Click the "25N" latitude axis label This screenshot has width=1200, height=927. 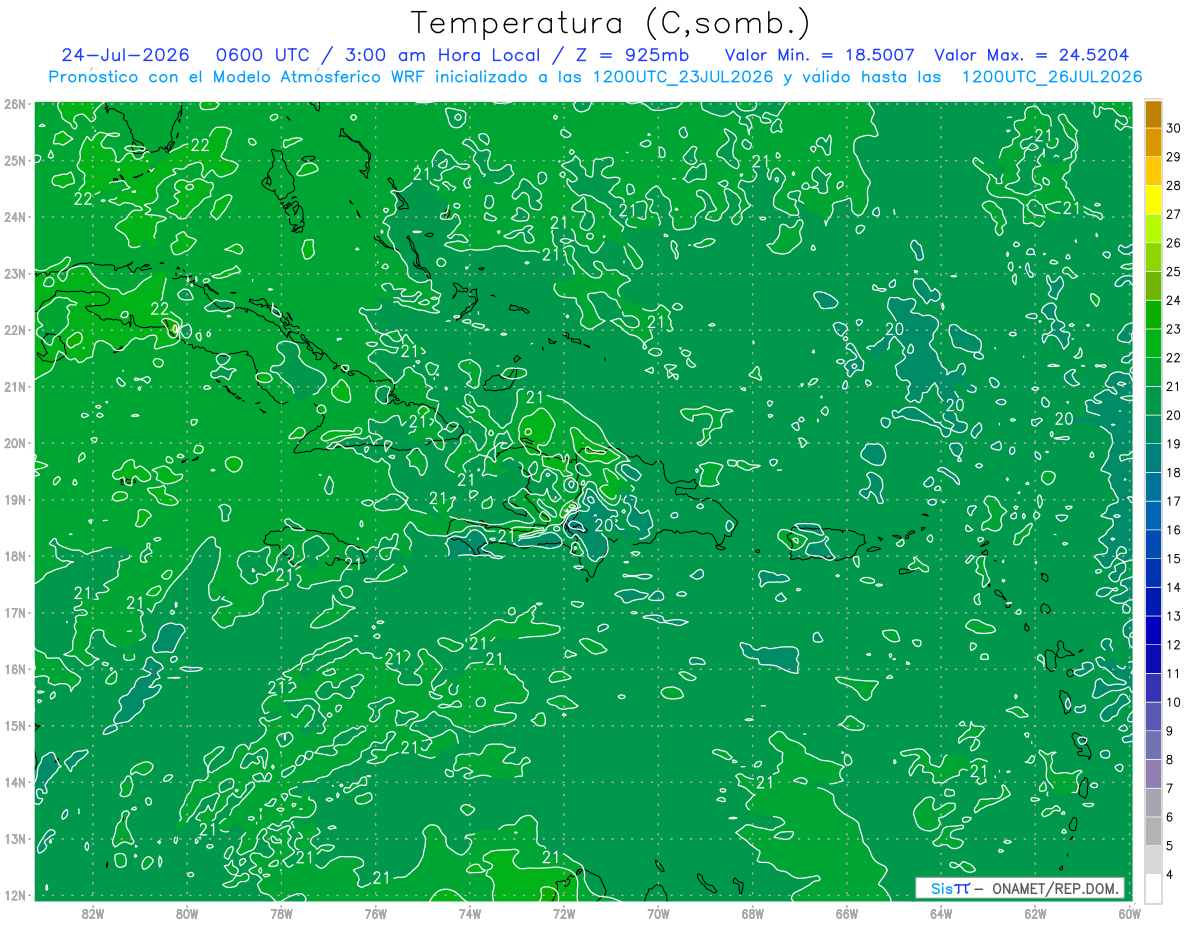pos(15,160)
